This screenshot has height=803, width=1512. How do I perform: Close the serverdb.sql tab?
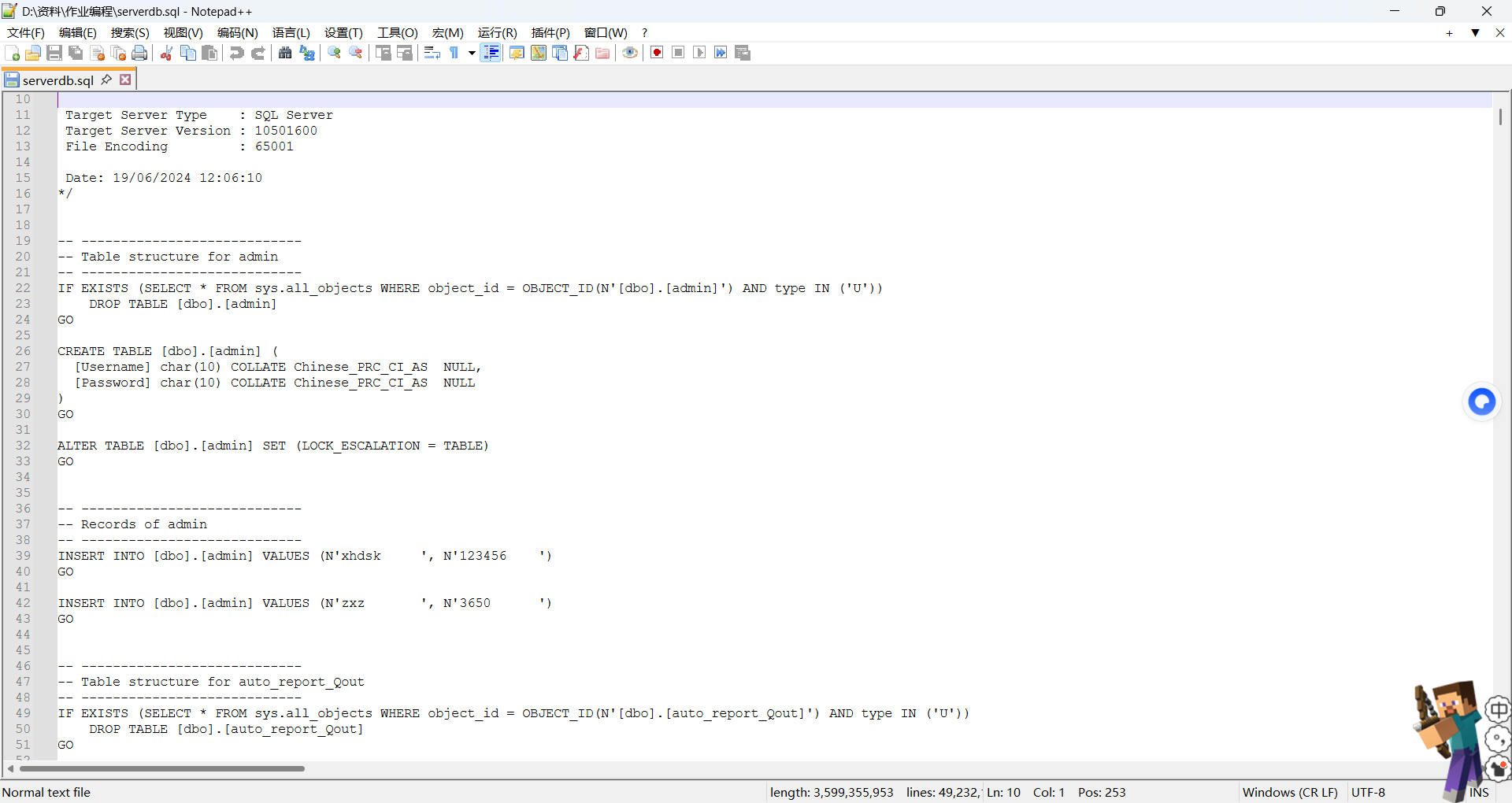tap(125, 79)
